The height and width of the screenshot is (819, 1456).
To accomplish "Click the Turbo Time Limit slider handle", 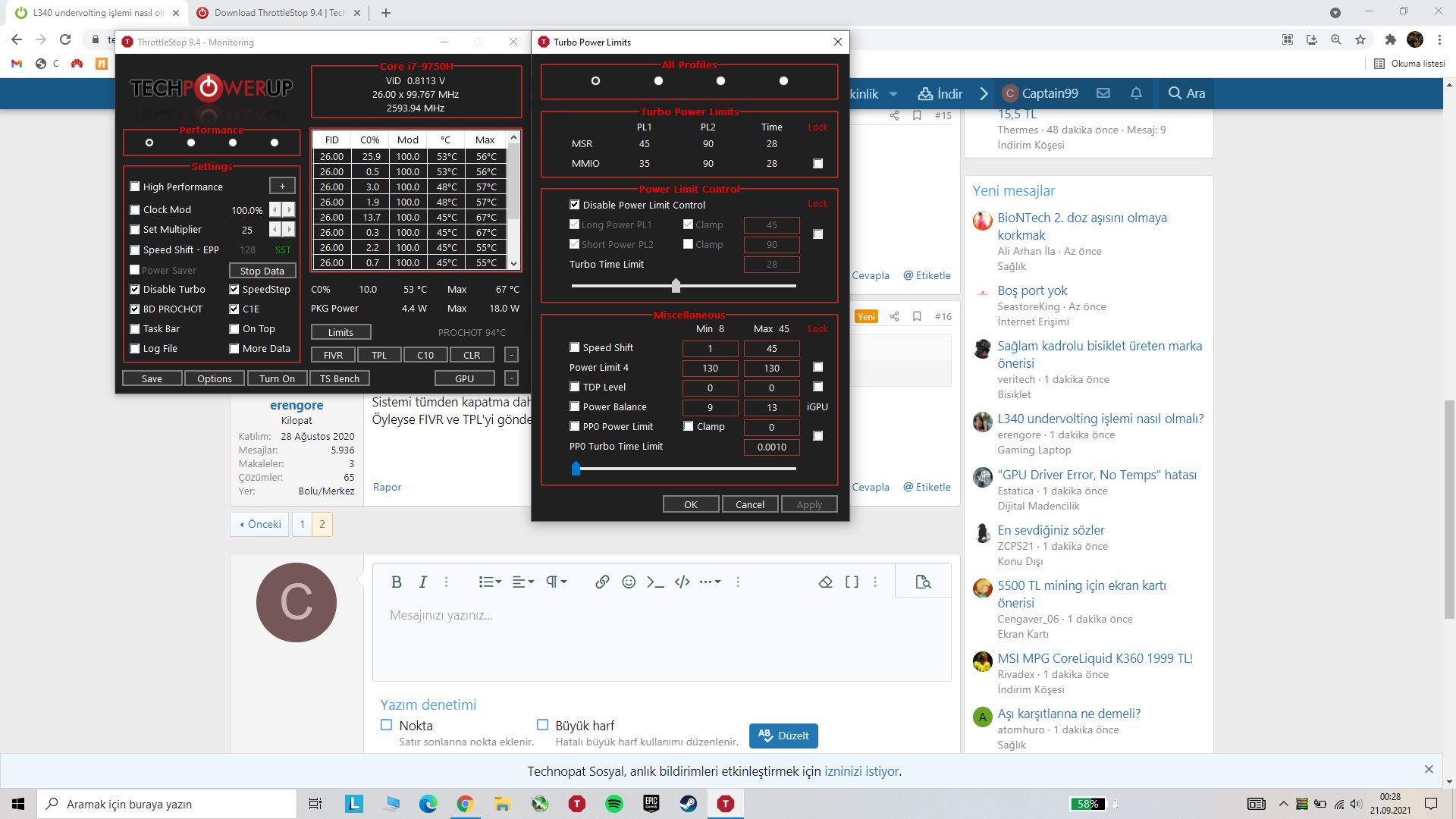I will click(x=676, y=286).
